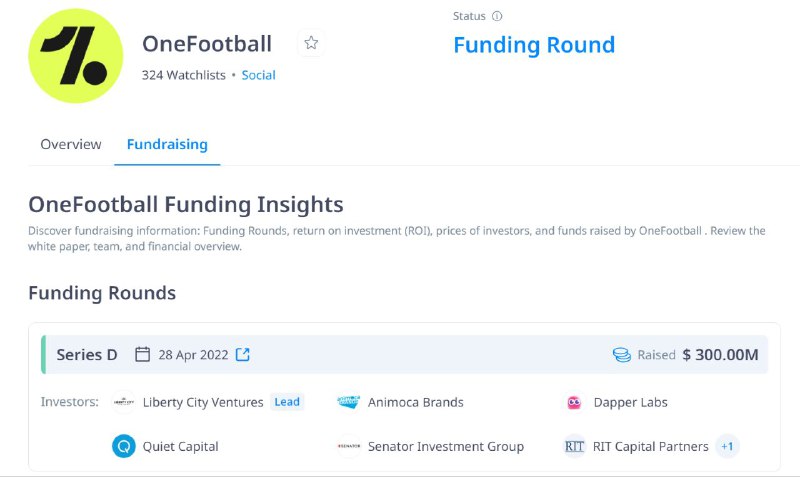800x477 pixels.
Task: Select the Fundraising tab
Action: tap(167, 144)
